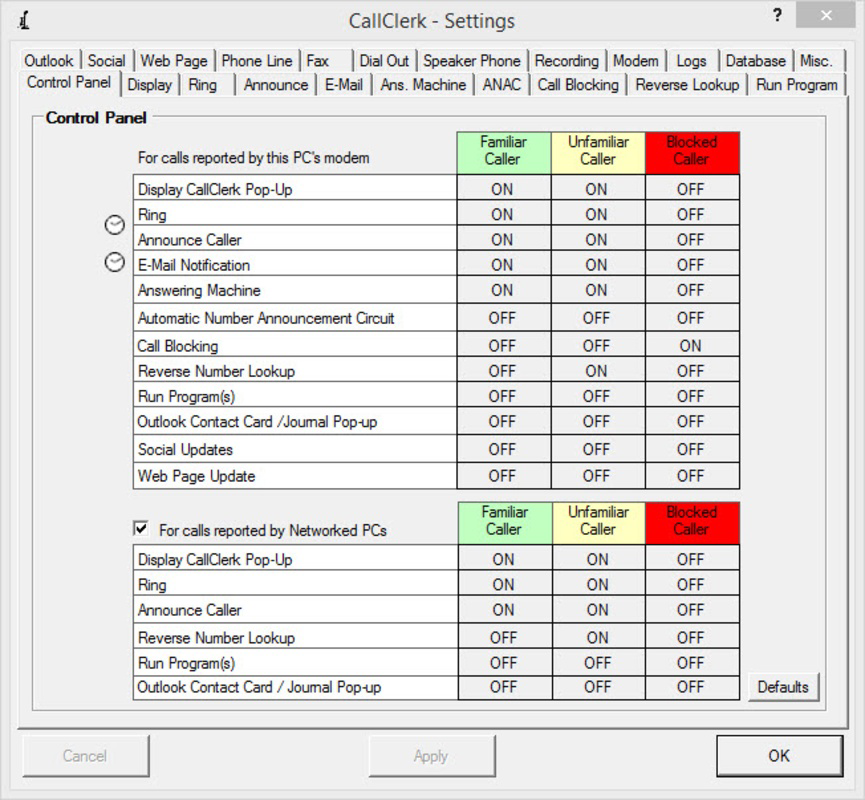
Task: Toggle networked Outlook Contact Card for Familiar Caller
Action: (505, 687)
